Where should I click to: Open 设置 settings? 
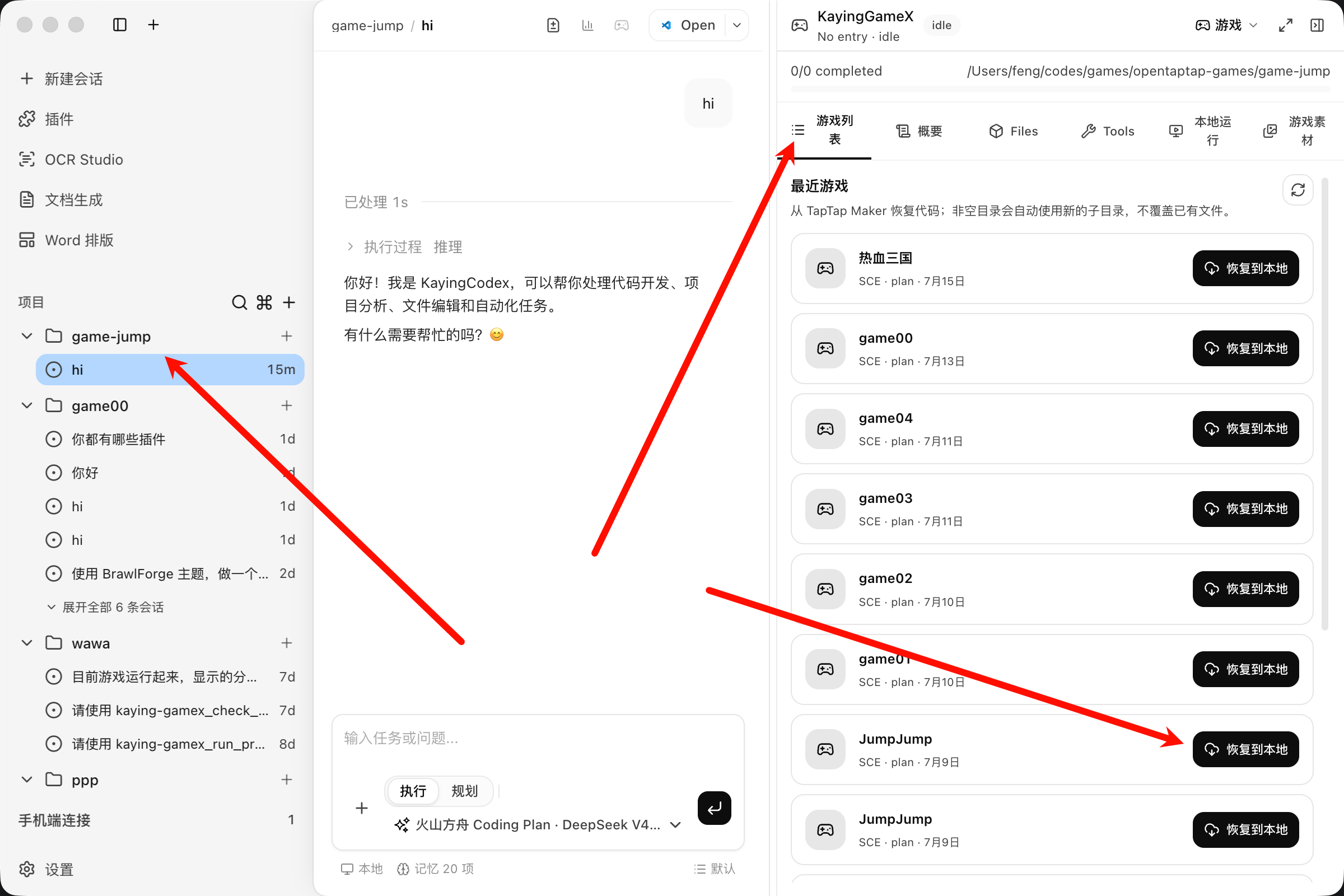pos(46,869)
